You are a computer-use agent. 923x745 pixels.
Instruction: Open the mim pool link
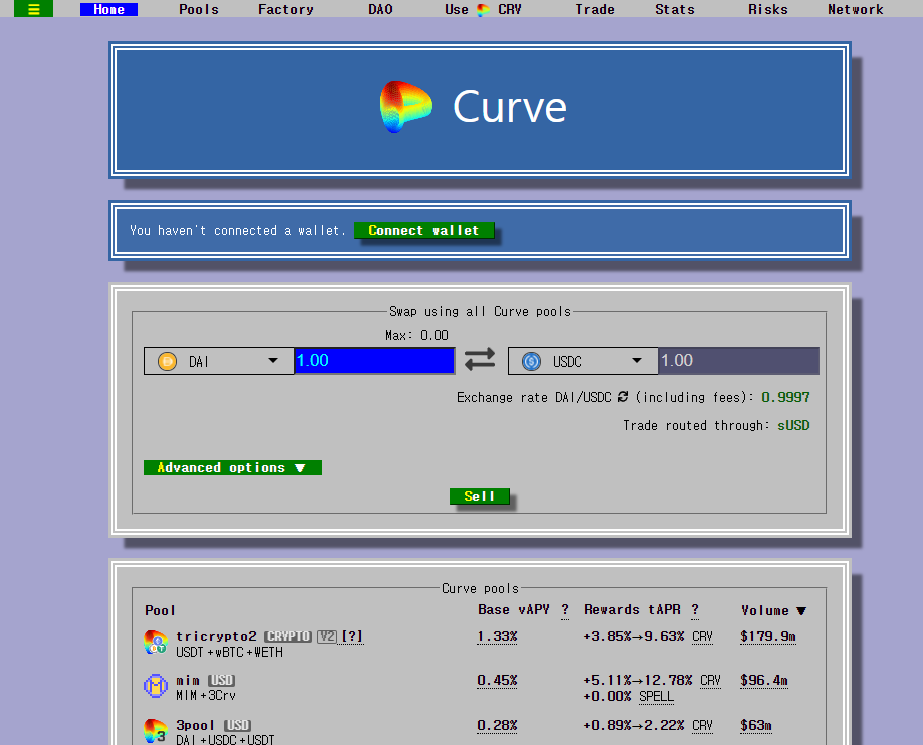188,680
